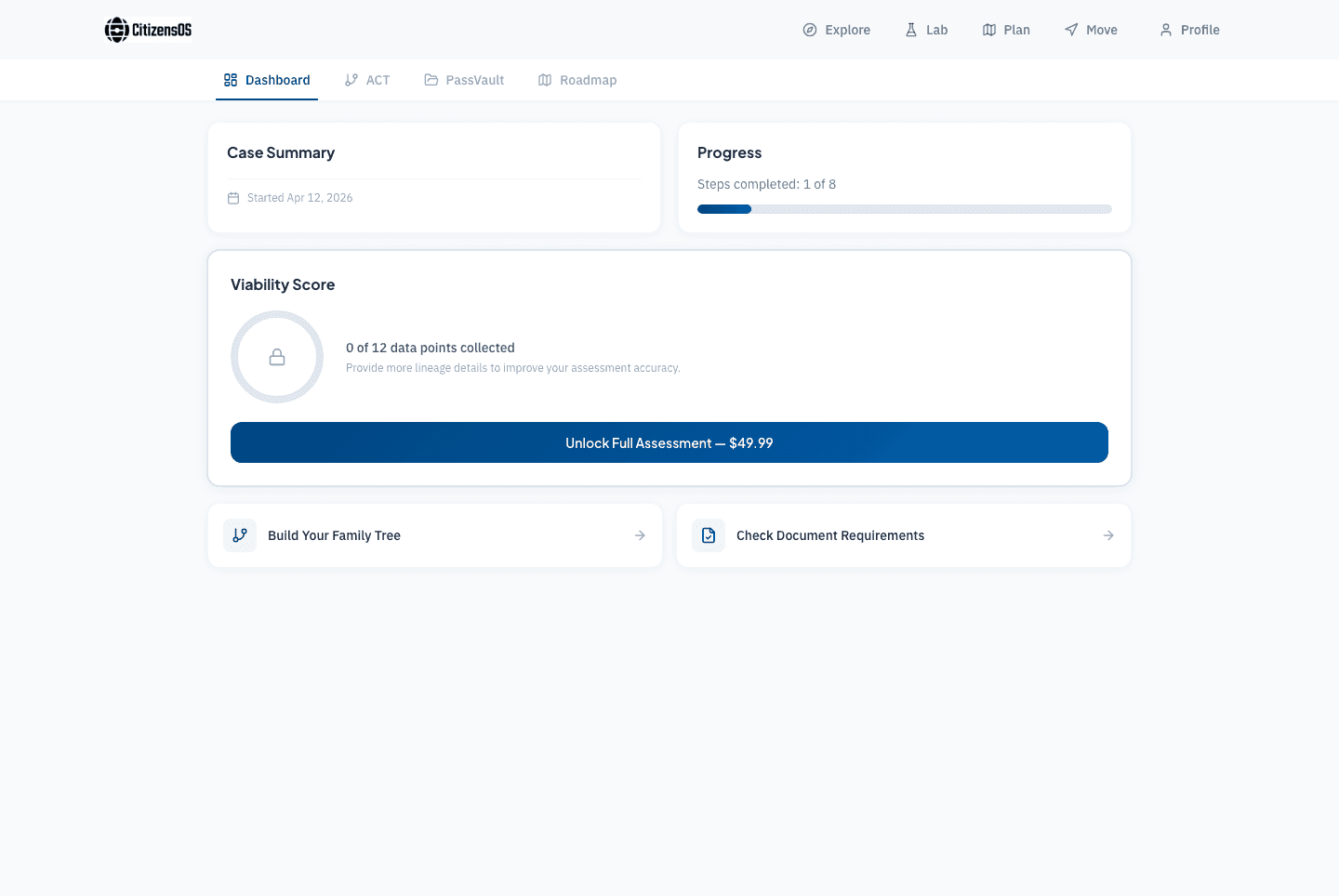Click 'Started Apr 12, 2026' text

coord(299,198)
